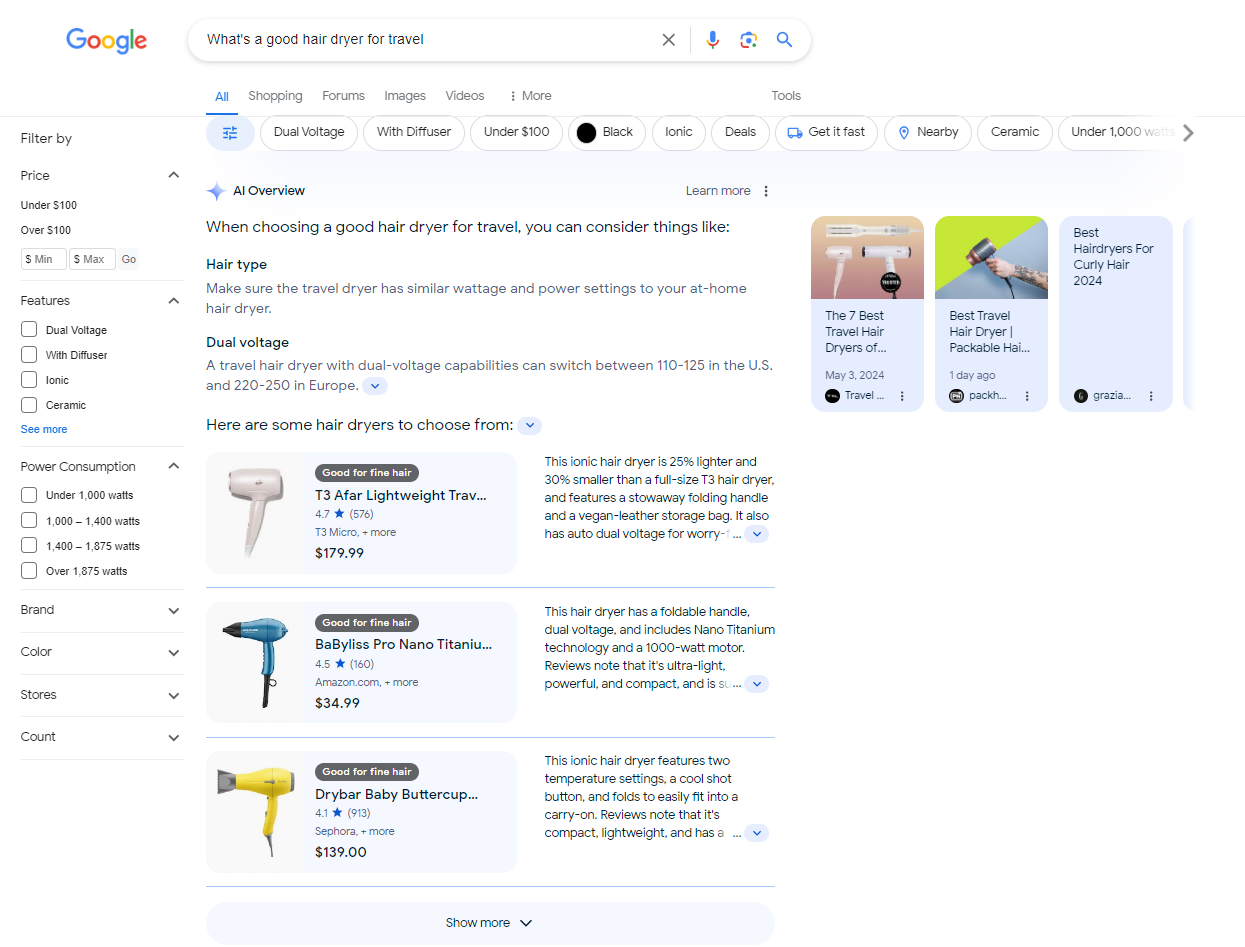Viewport: 1245px width, 947px height.
Task: Click the yellow Drybar hair dryer image
Action: [x=255, y=811]
